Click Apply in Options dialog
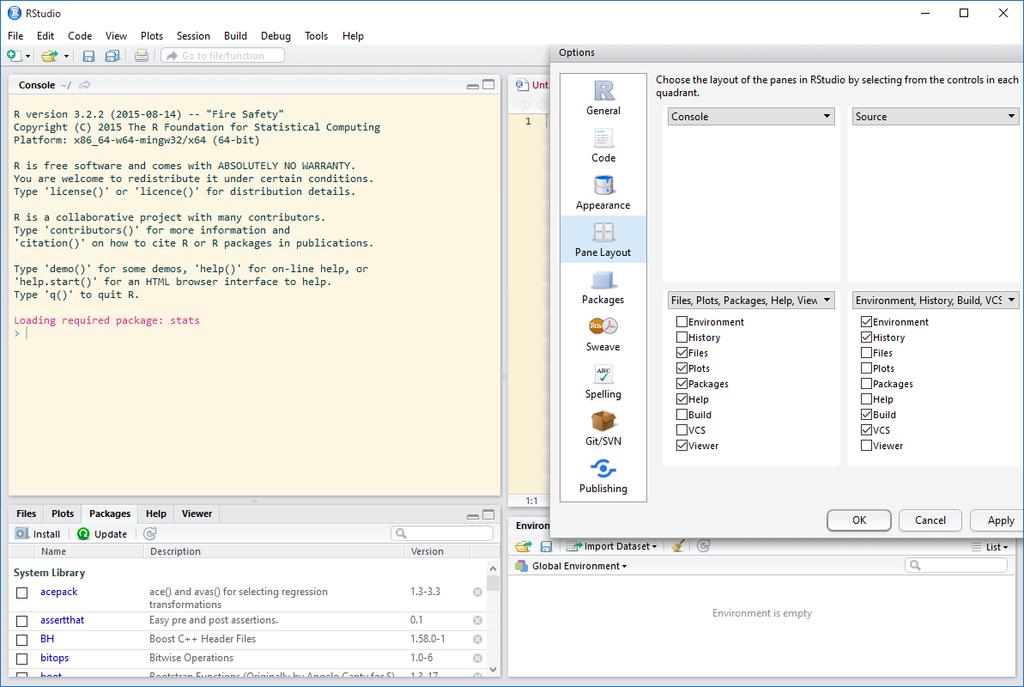The height and width of the screenshot is (687, 1024). 997,520
